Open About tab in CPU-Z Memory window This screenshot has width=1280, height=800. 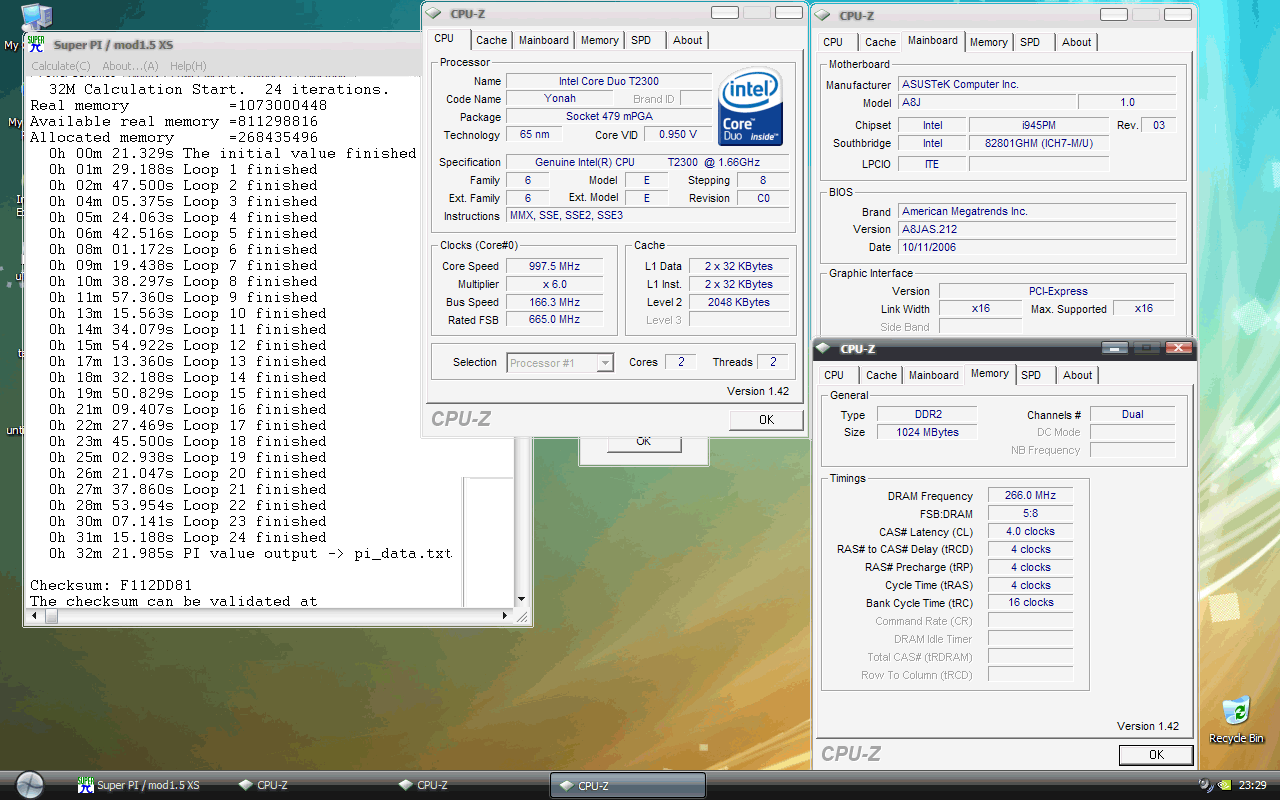click(1078, 375)
